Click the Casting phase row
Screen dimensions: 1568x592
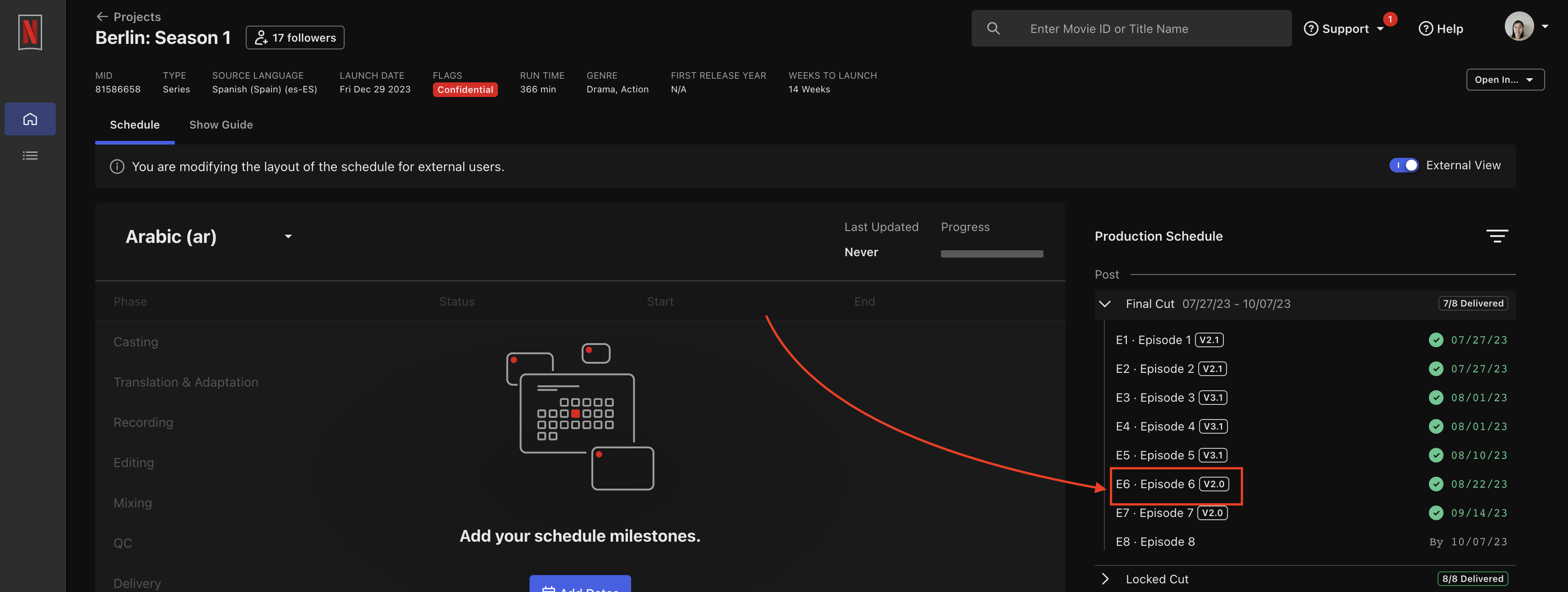(x=136, y=342)
